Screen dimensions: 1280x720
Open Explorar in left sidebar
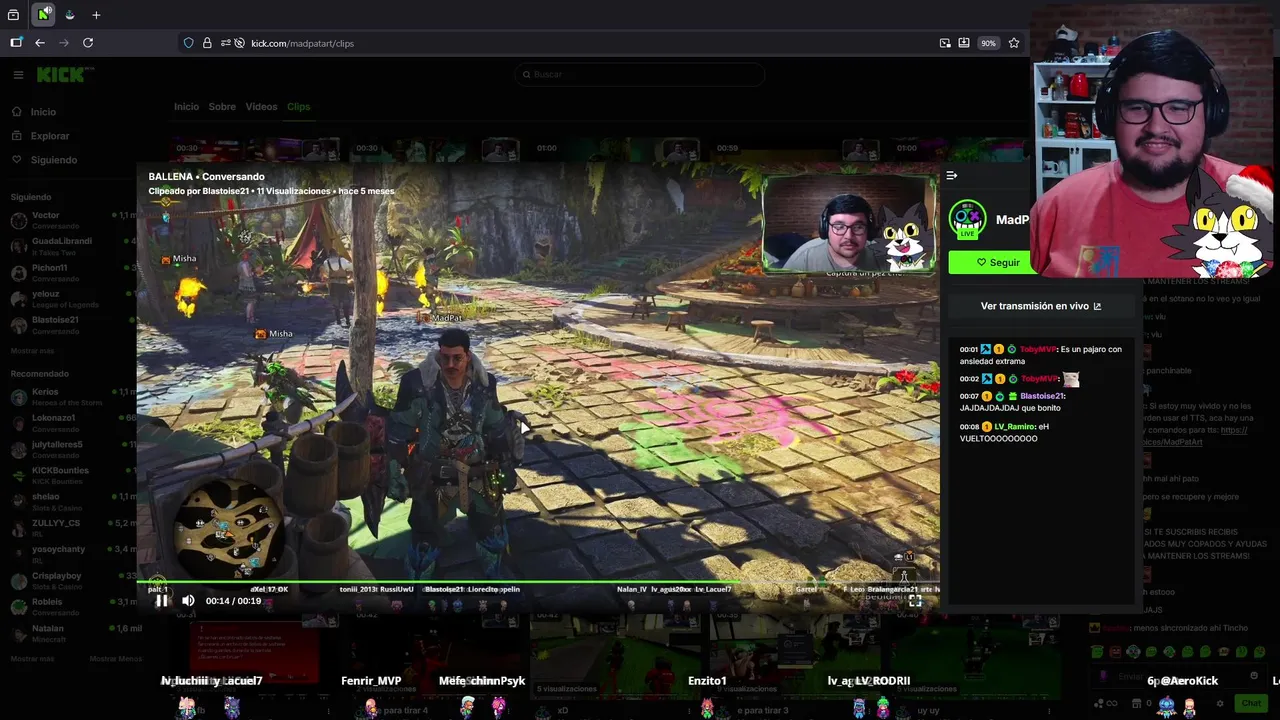[49, 136]
